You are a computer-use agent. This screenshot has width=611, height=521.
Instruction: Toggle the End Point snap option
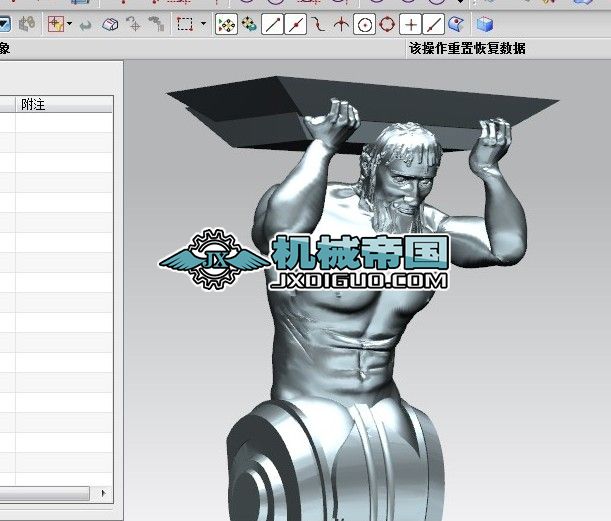pos(272,25)
